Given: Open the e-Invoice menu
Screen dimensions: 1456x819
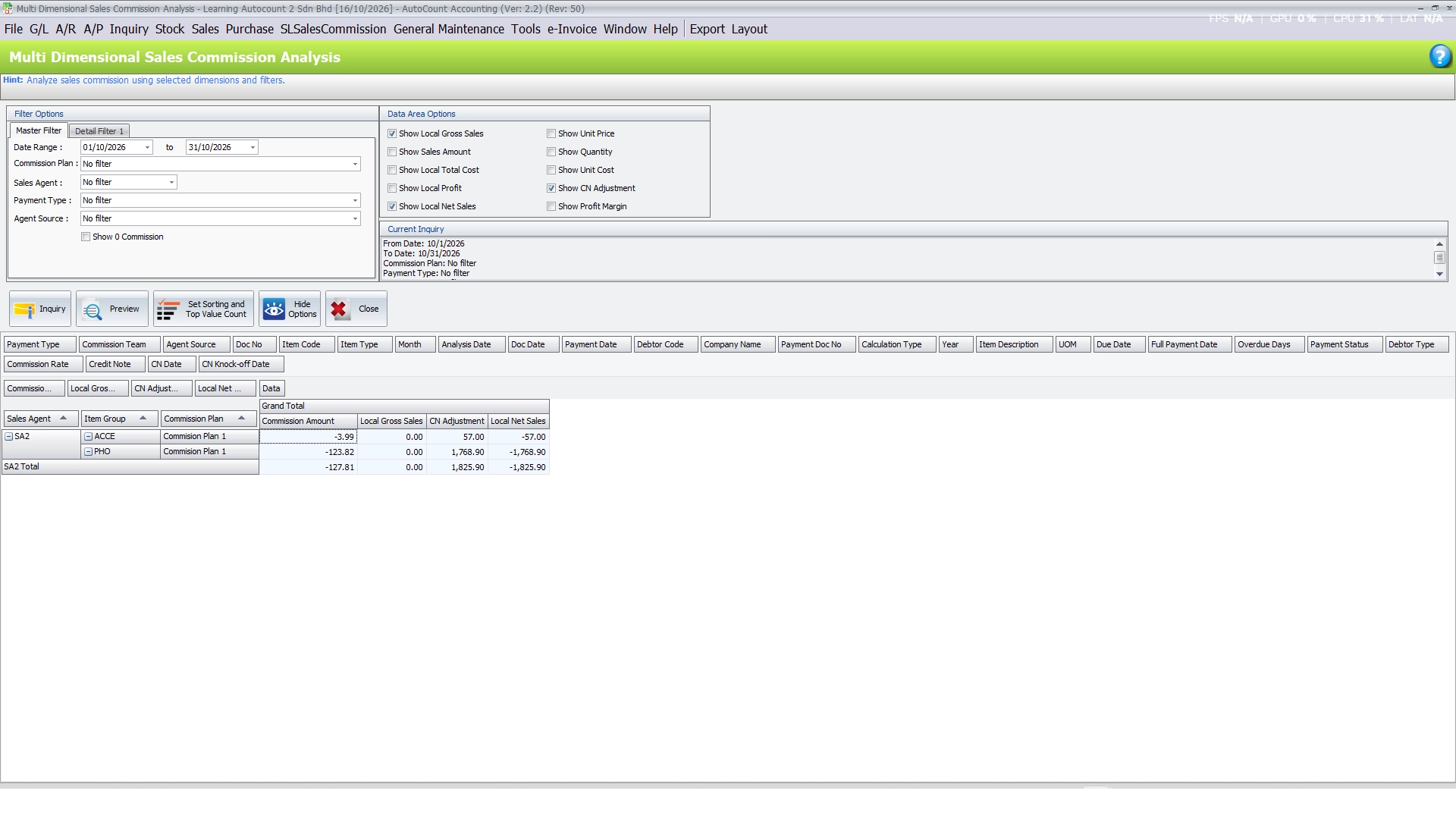Looking at the screenshot, I should [572, 29].
